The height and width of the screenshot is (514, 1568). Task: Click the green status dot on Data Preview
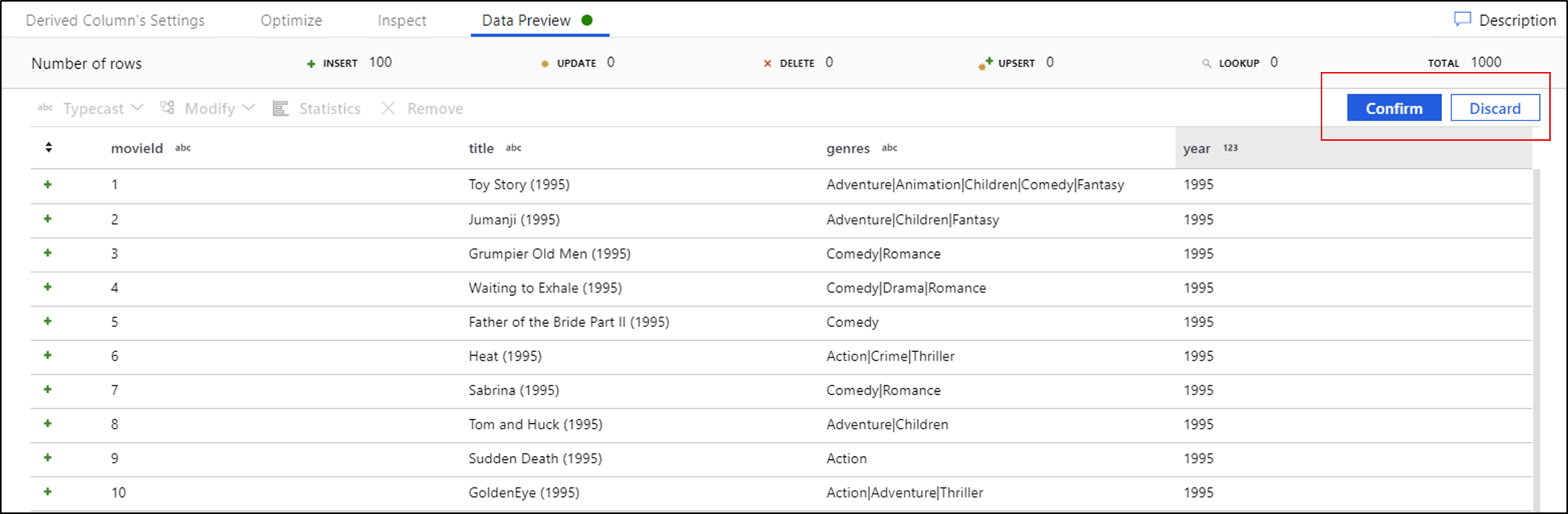pos(587,20)
